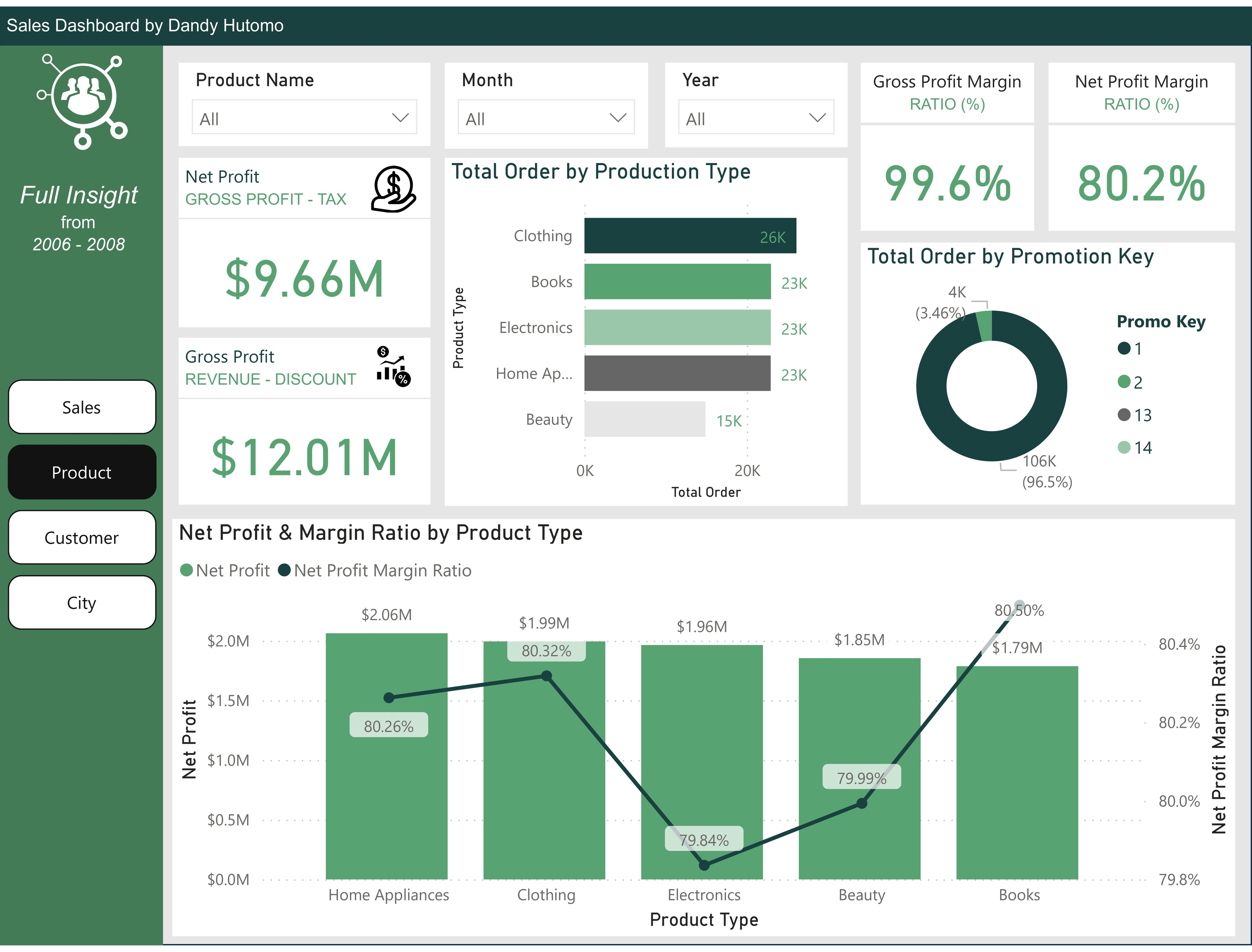Click the Net Profit money-hand icon

point(393,189)
